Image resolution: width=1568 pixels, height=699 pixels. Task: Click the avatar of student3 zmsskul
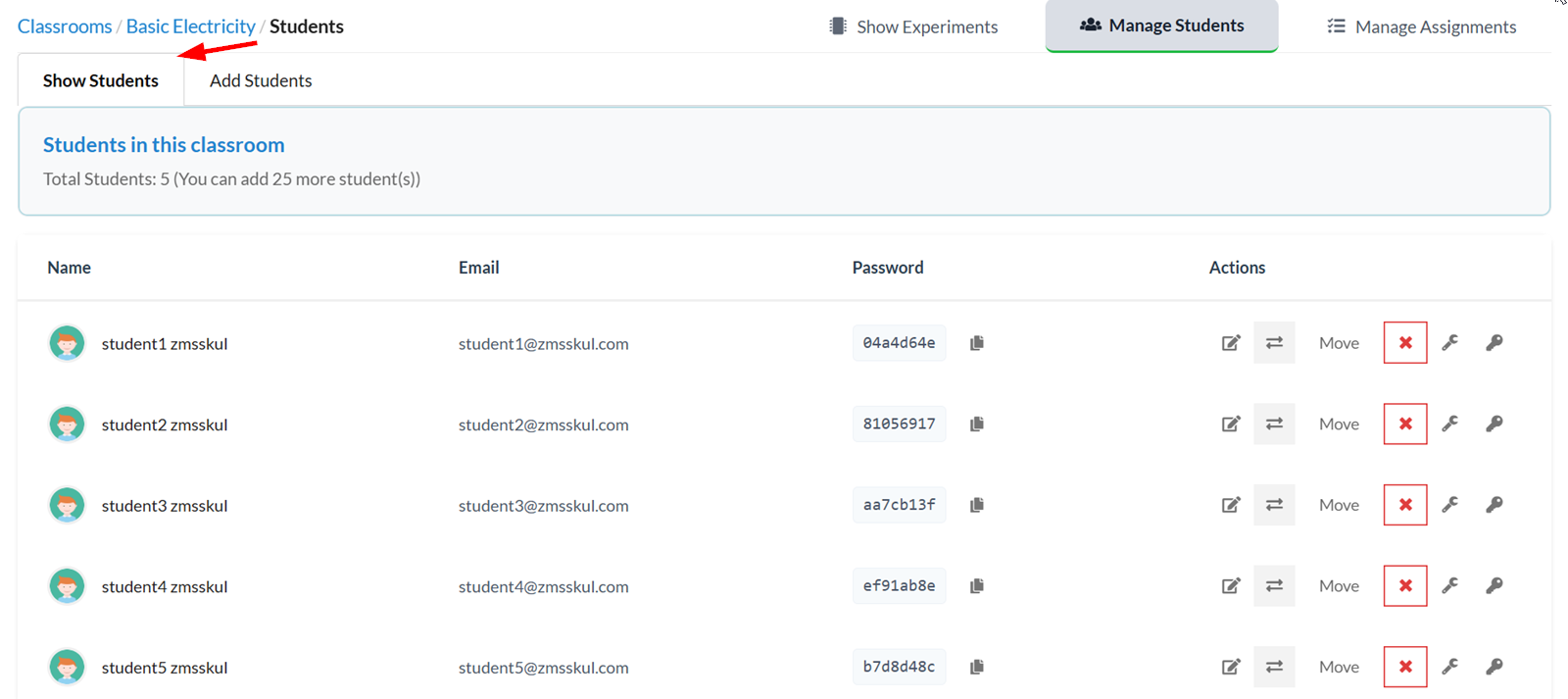click(x=67, y=505)
